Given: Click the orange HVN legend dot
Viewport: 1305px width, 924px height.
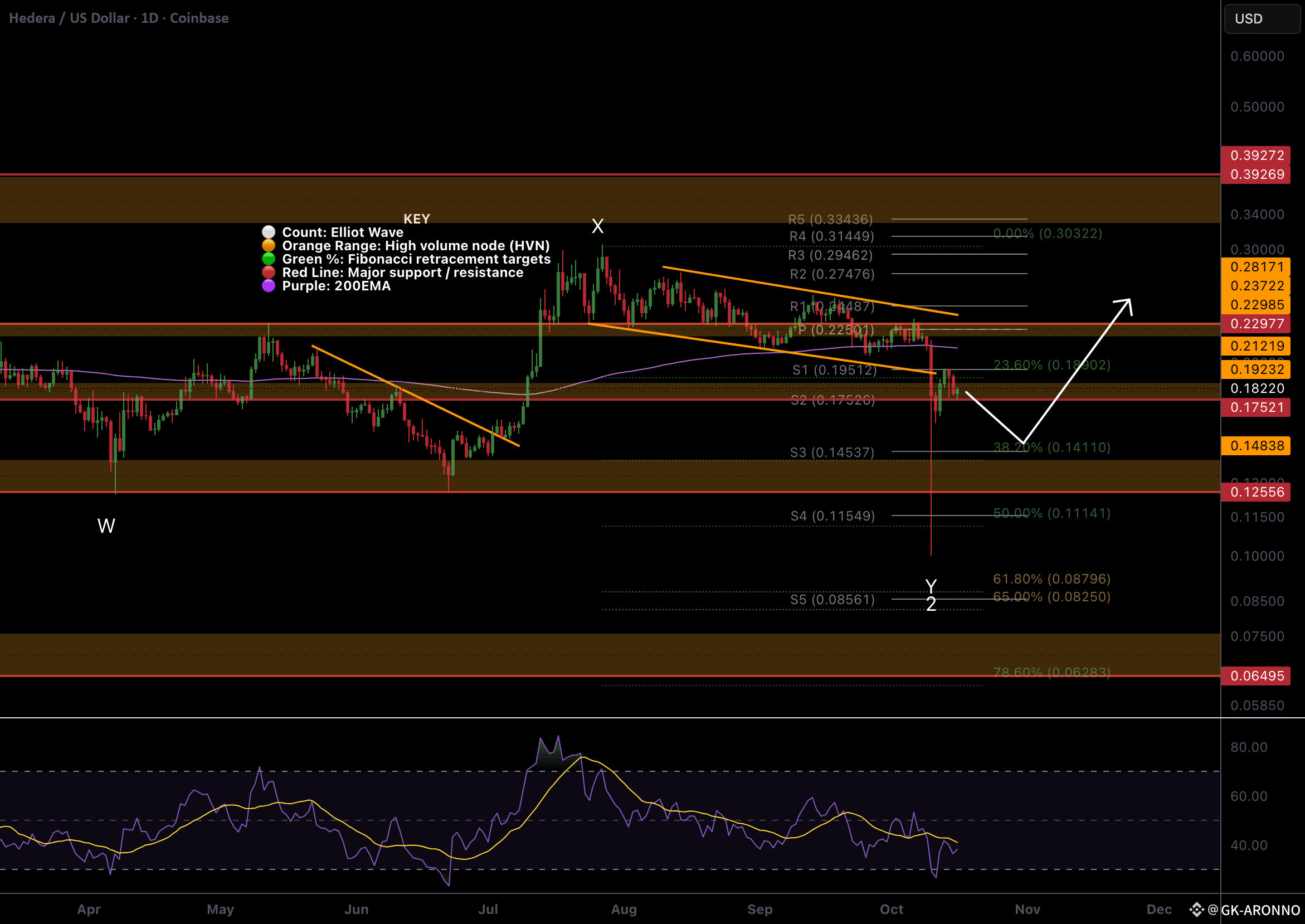Looking at the screenshot, I should (269, 246).
